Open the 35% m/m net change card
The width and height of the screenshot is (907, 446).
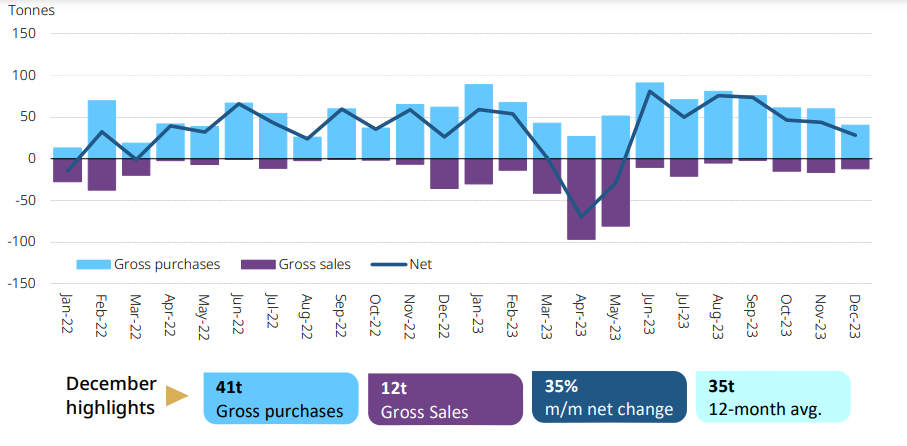point(609,397)
